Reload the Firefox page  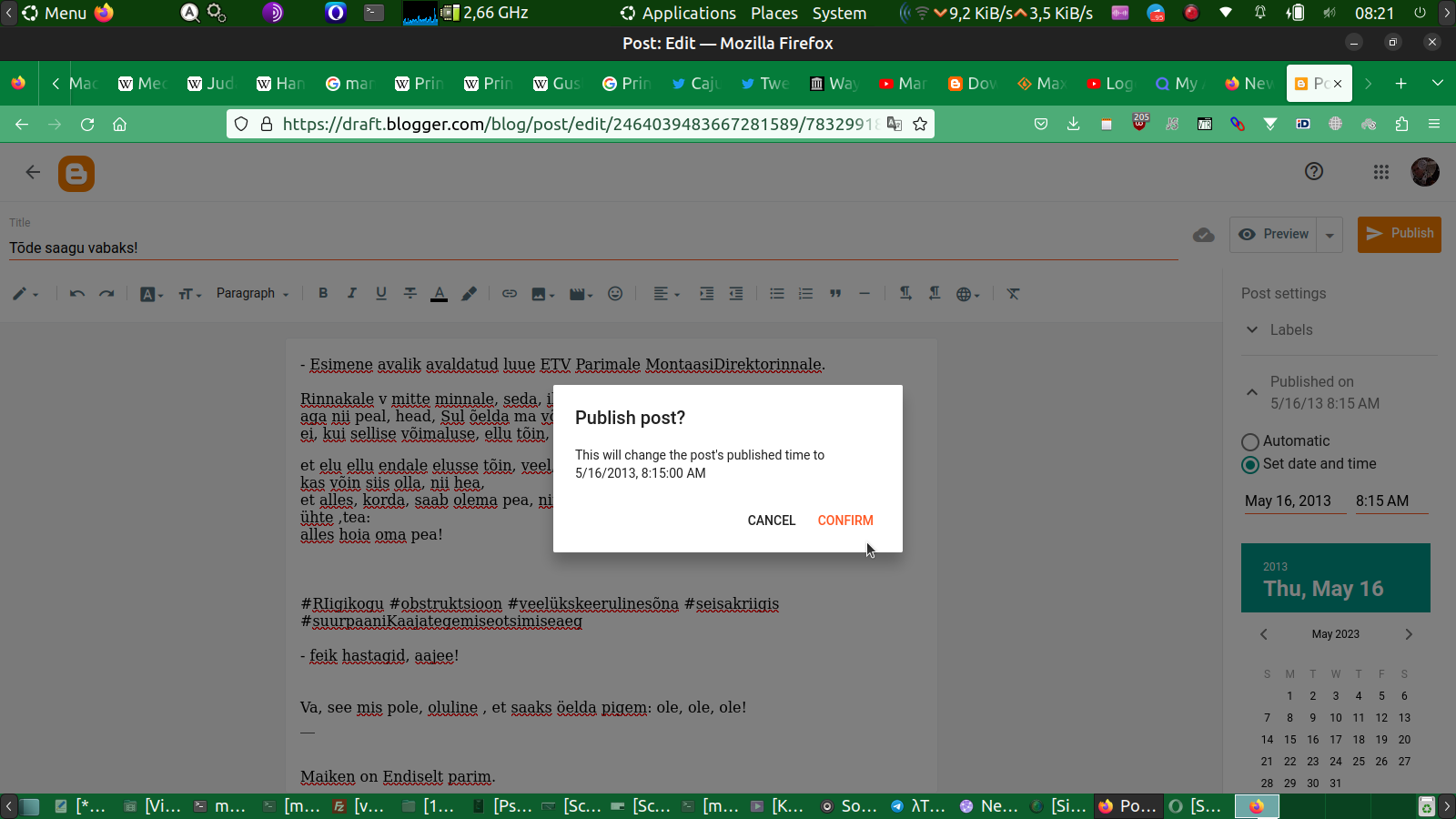(x=87, y=125)
